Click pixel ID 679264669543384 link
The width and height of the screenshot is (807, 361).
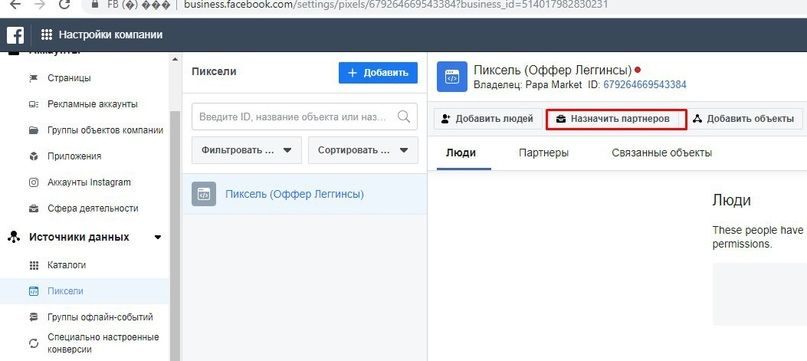coord(644,84)
